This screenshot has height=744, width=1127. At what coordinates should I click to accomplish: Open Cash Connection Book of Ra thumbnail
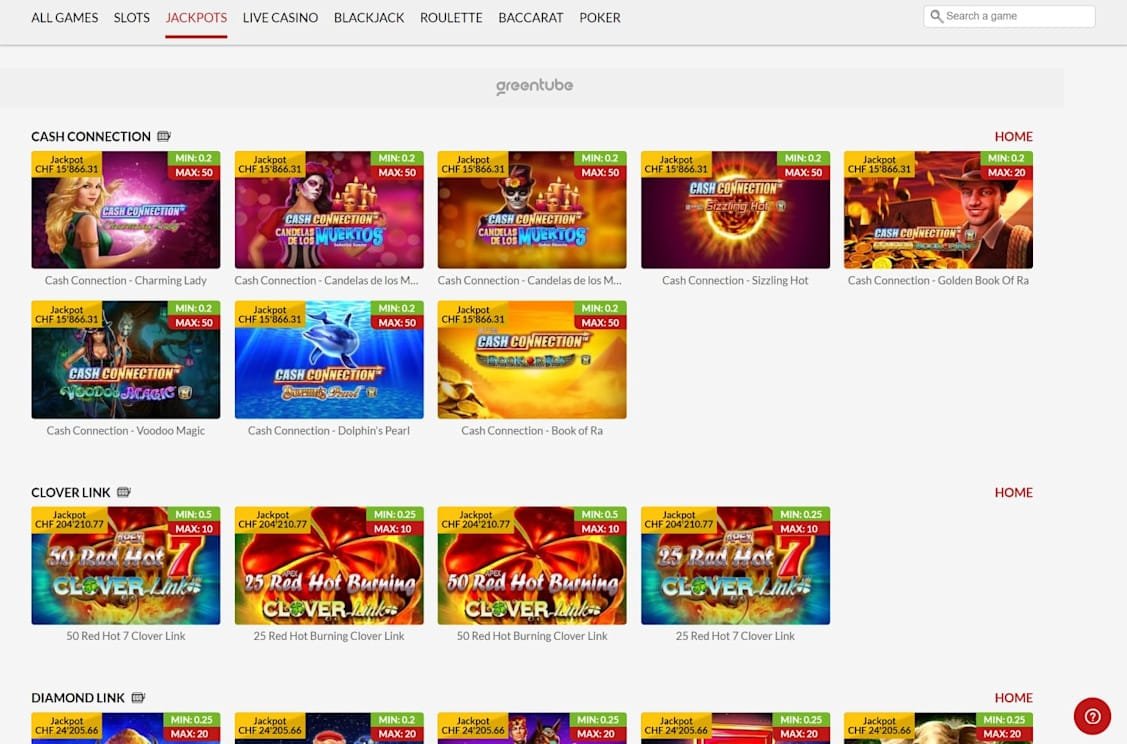pos(532,359)
